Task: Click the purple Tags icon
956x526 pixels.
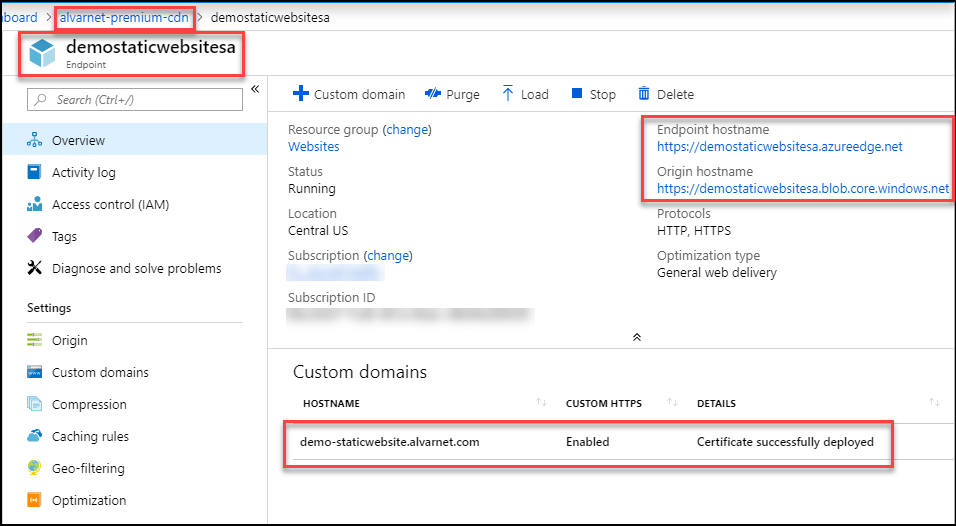Action: tap(35, 236)
